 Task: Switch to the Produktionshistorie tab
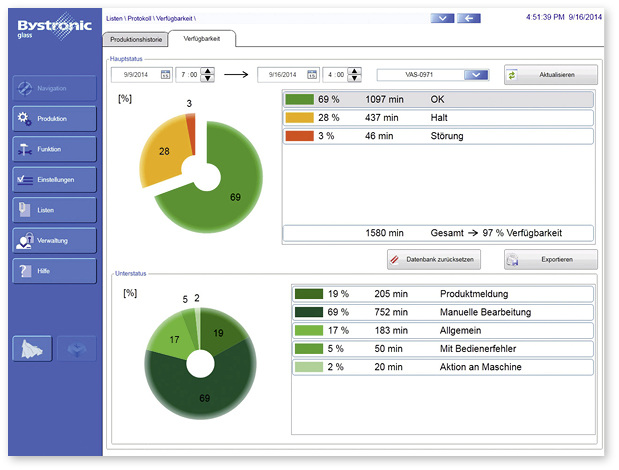coord(136,39)
